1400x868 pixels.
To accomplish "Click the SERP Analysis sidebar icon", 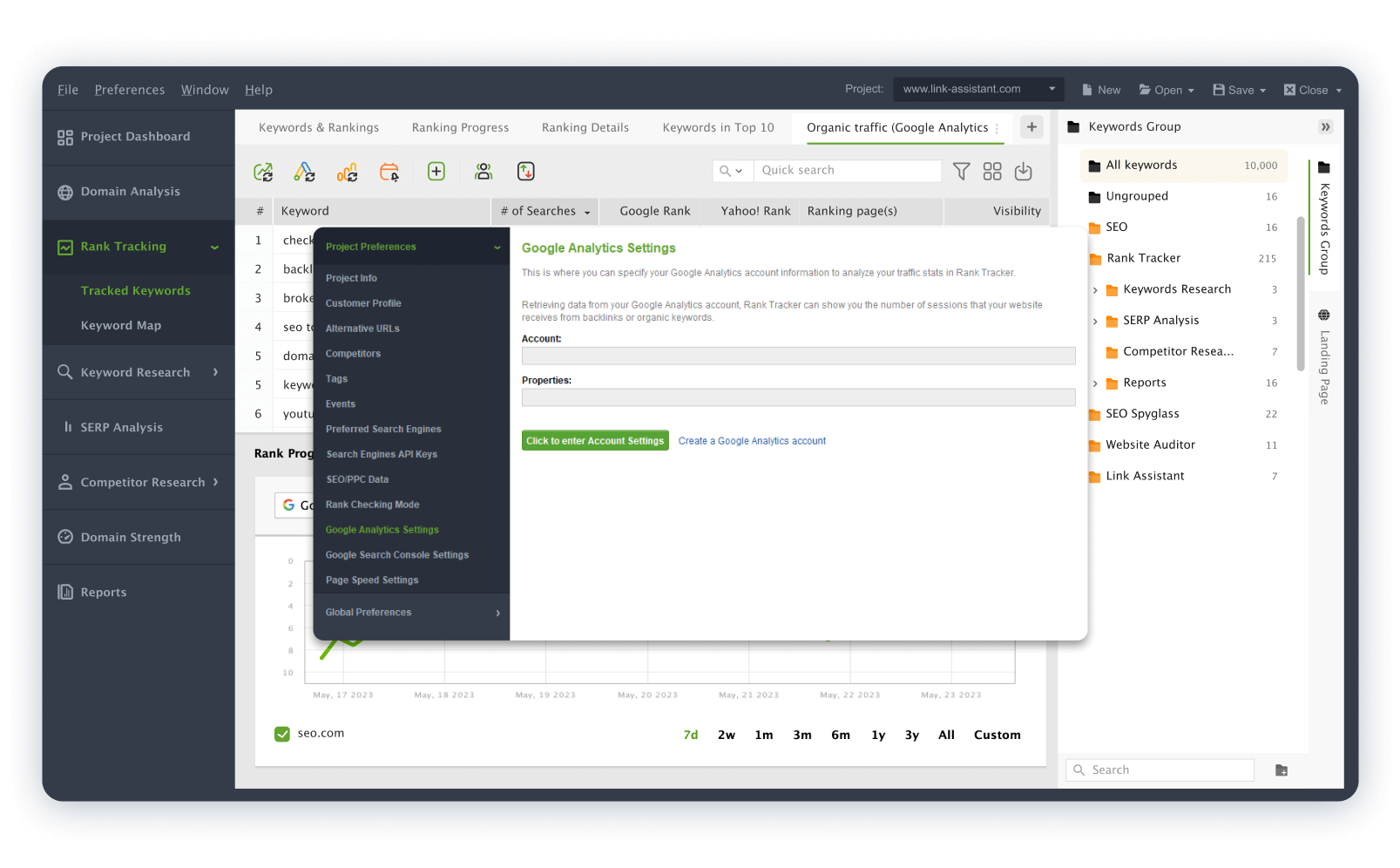I will pos(67,427).
